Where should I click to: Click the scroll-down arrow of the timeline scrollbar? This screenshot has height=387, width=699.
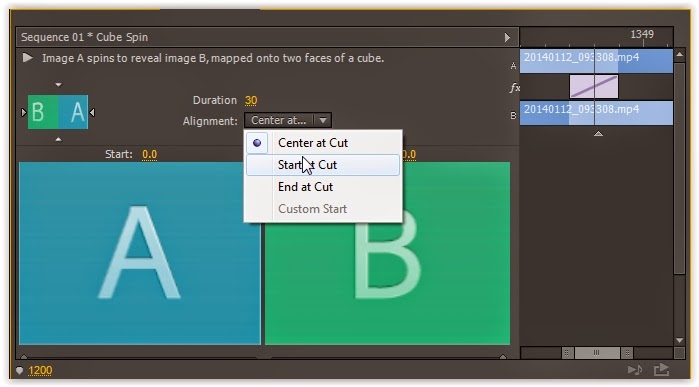679,340
